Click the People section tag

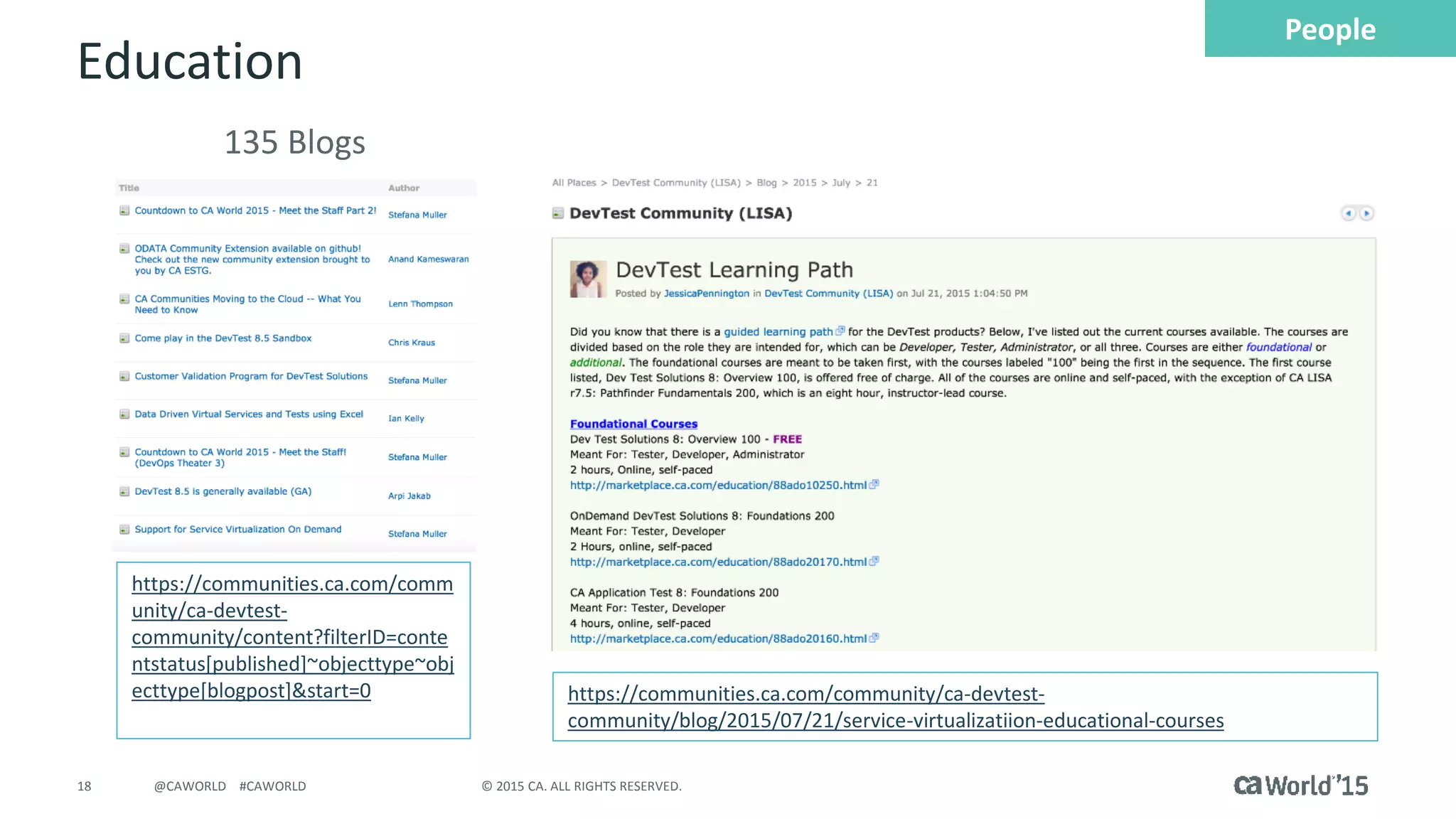tap(1330, 28)
